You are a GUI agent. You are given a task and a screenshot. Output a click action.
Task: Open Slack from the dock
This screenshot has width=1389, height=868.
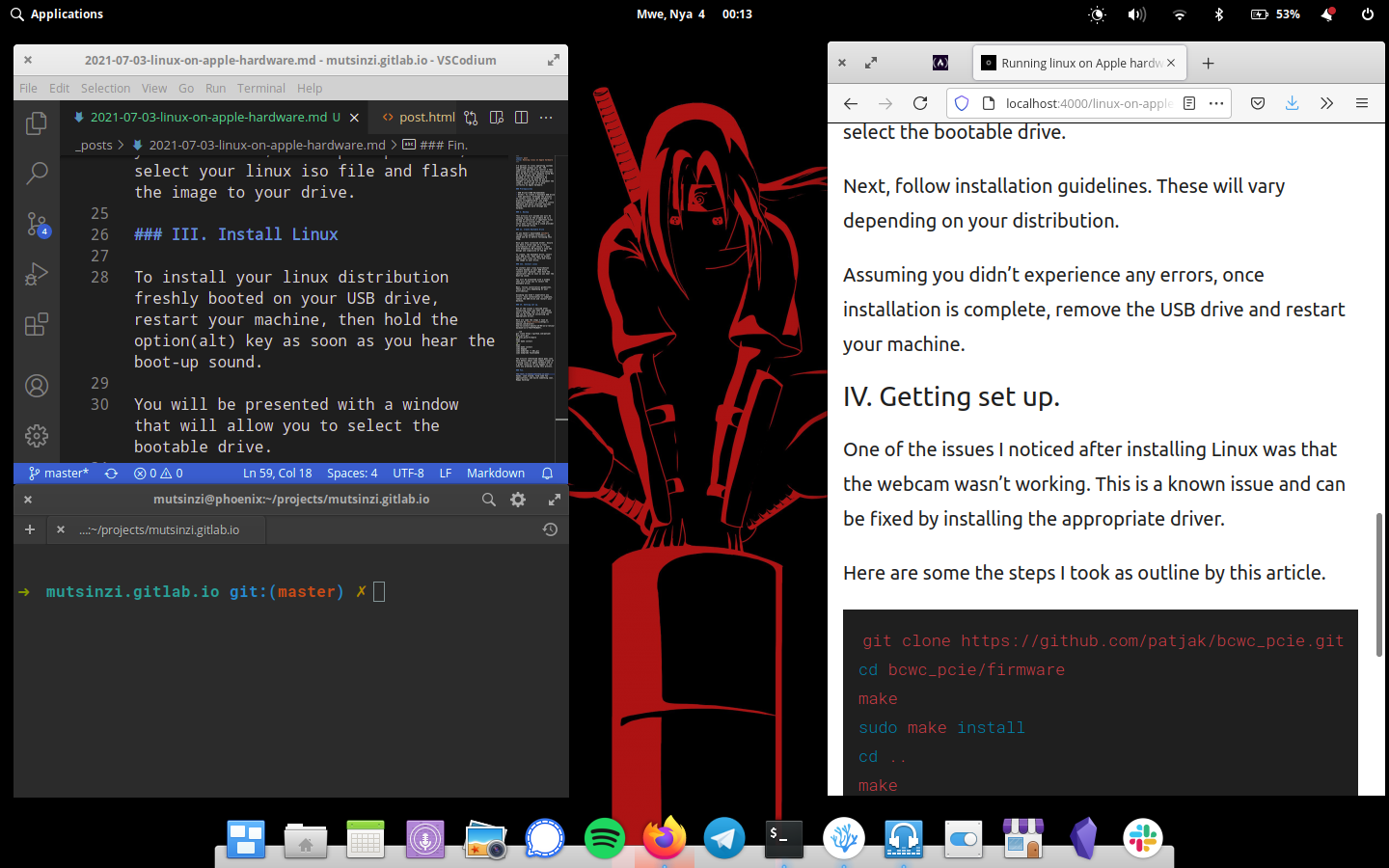point(1143,839)
